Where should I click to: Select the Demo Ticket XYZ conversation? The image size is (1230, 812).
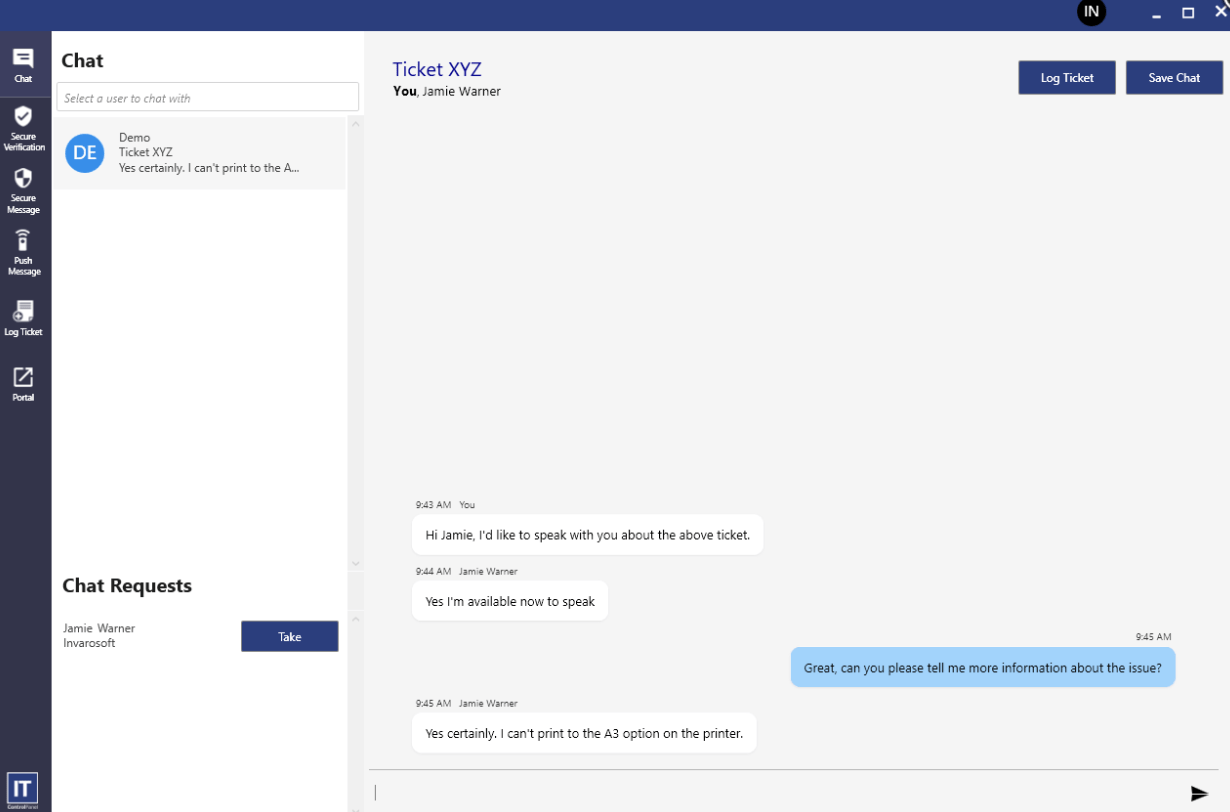click(208, 153)
